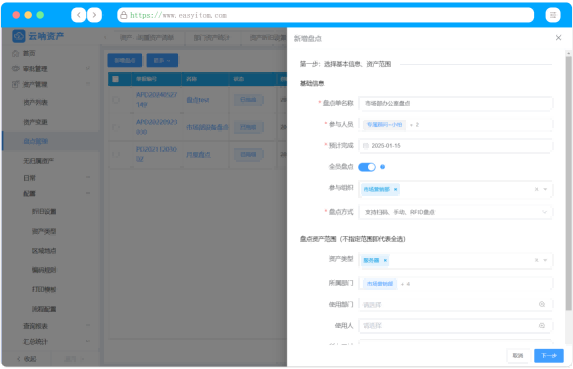Click document number APD20240527149
Image resolution: width=573 pixels, height=369 pixels.
[156, 100]
